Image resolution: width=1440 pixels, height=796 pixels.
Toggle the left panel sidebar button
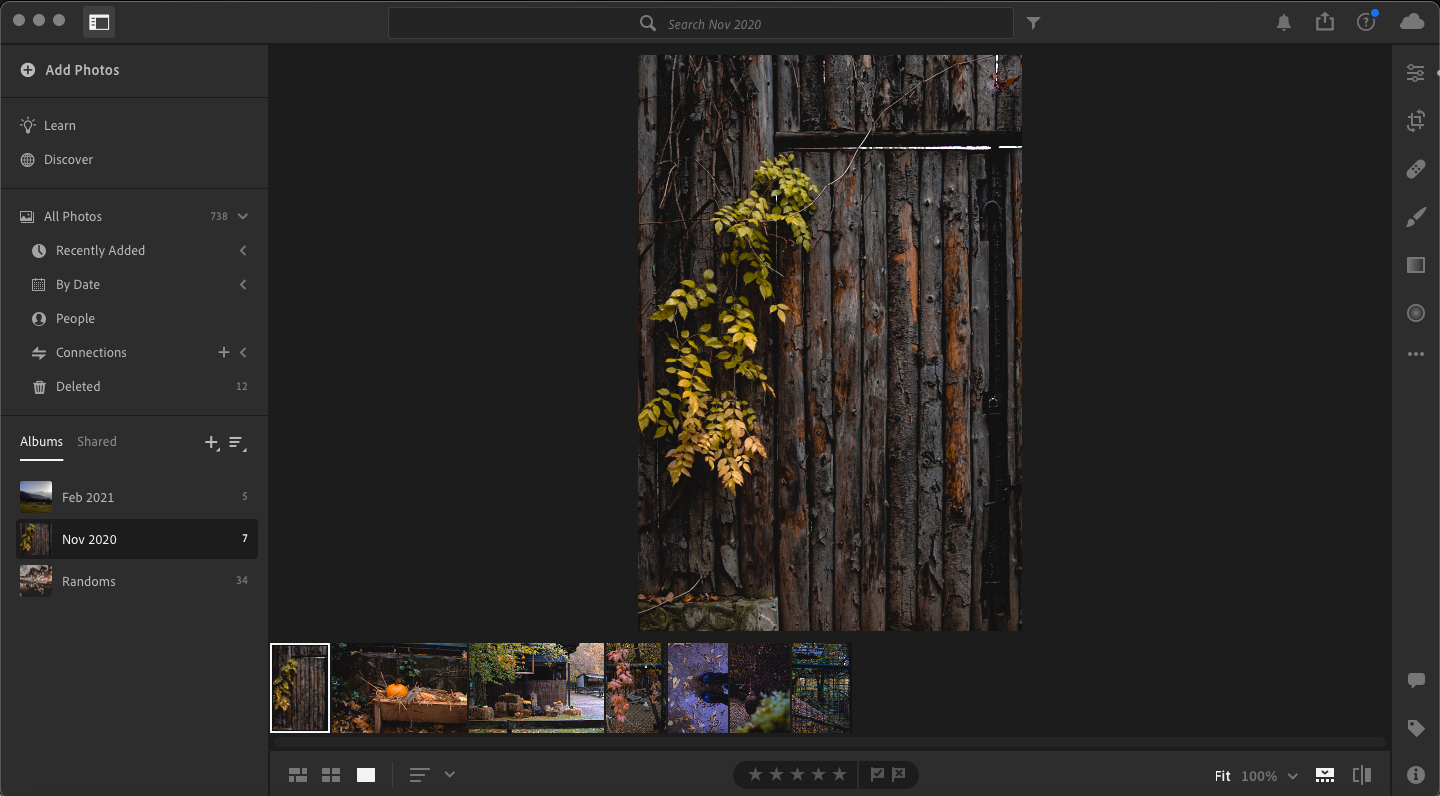coord(99,22)
